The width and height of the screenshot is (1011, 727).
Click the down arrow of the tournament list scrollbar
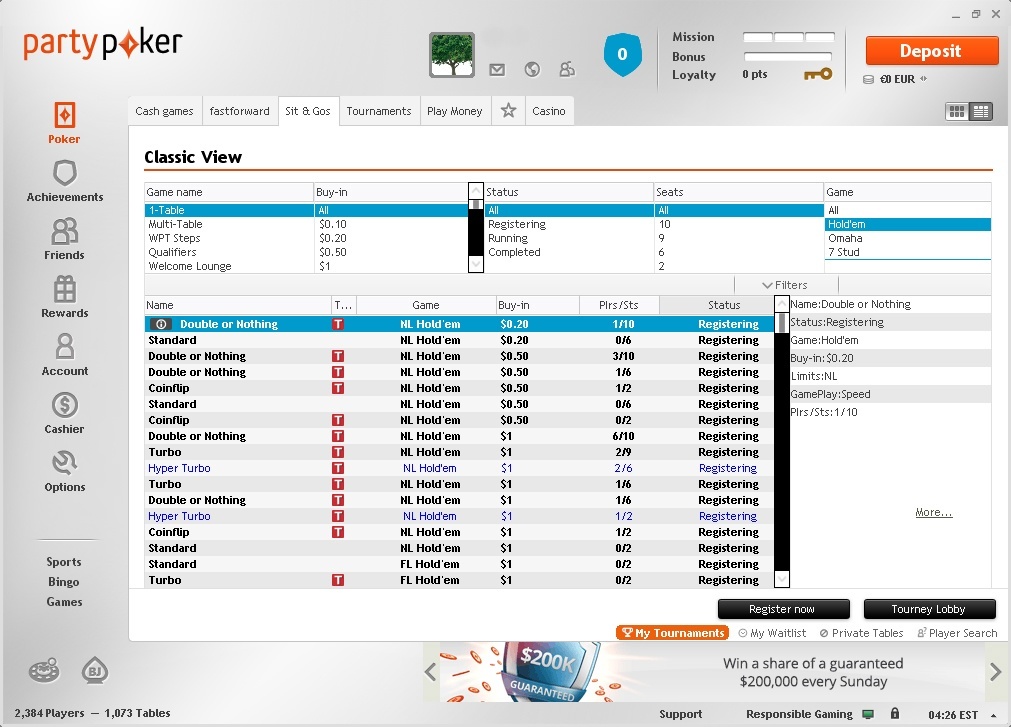tap(781, 579)
